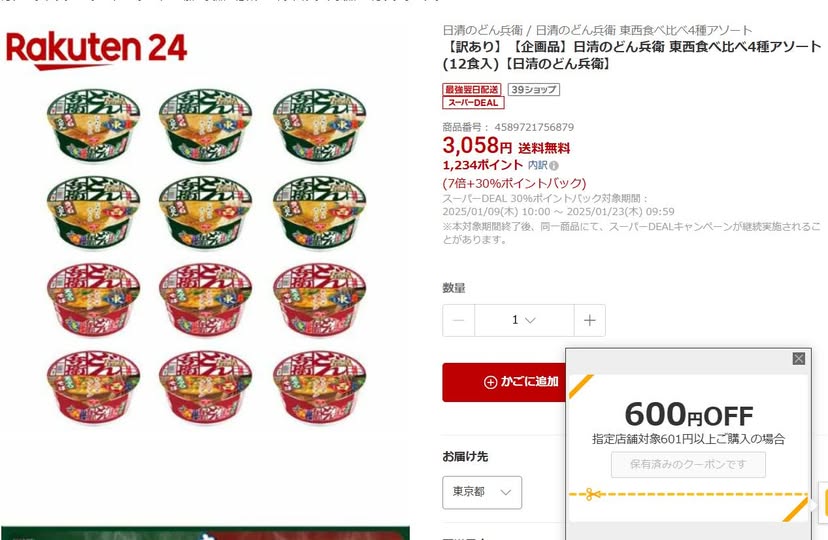Click the 最強翌日配送 badge
Viewport: 828px width, 540px height.
coord(472,89)
